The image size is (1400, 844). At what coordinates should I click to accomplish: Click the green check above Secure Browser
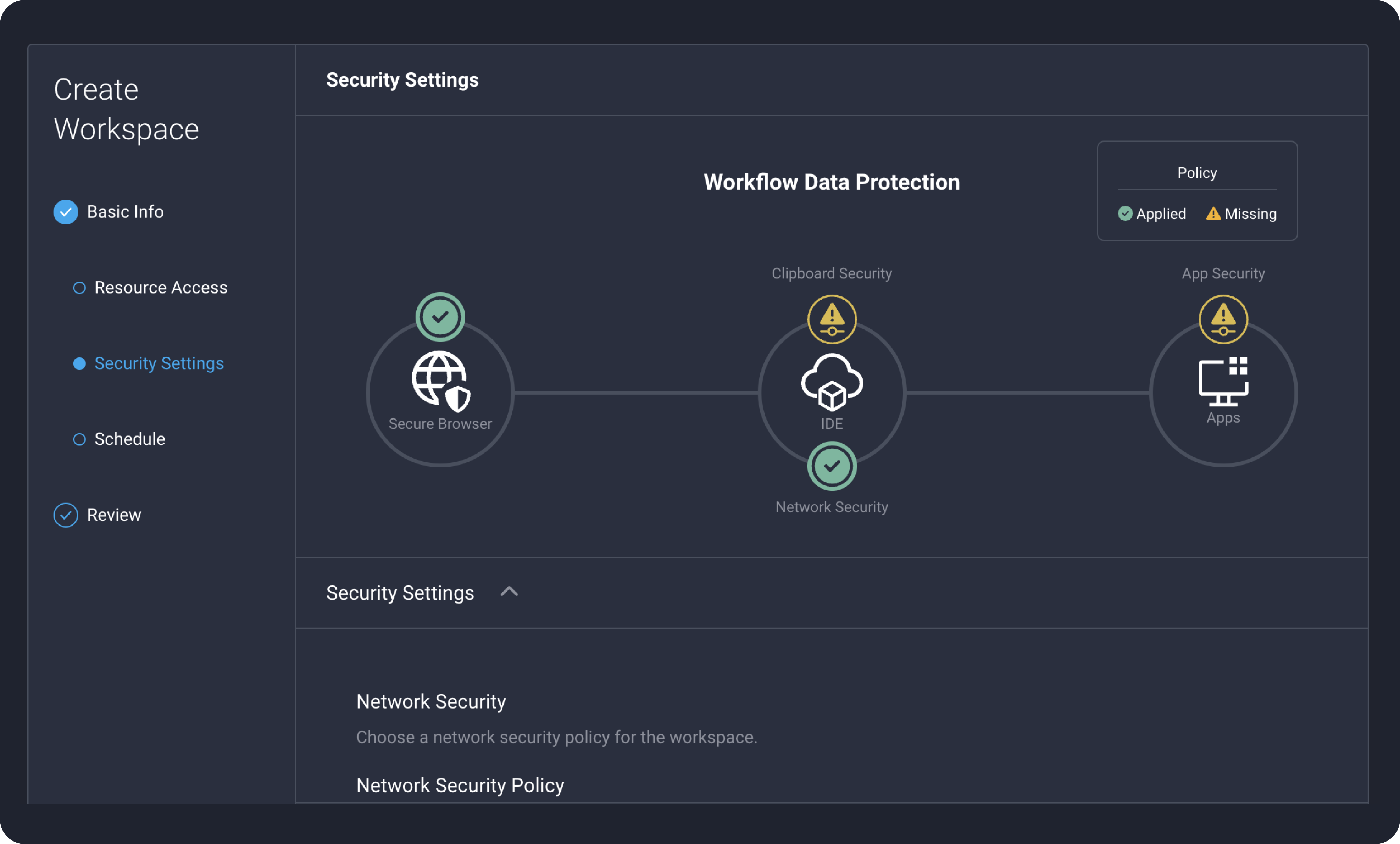coord(440,317)
